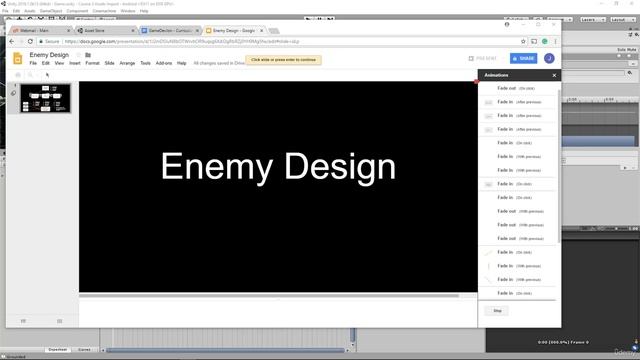Viewport: 640px width, 360px height.
Task: Close the Enemy Design browser tab
Action: point(262,31)
